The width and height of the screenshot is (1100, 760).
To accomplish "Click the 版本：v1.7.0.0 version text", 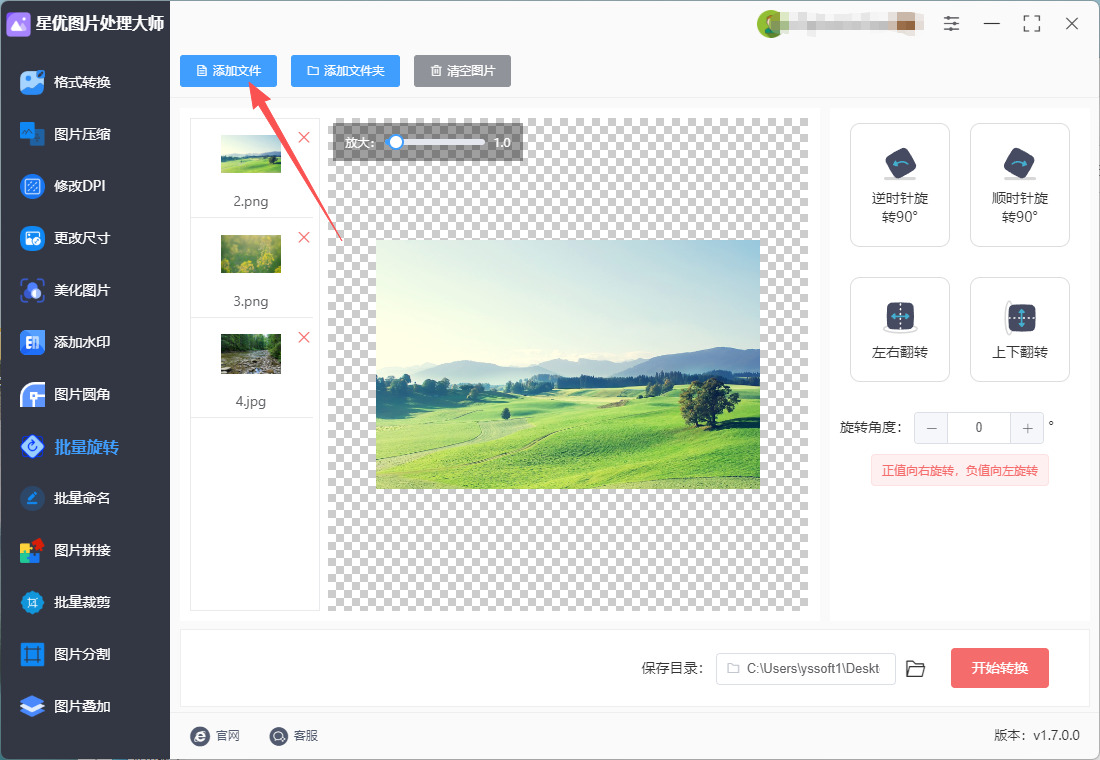I will click(x=1037, y=735).
